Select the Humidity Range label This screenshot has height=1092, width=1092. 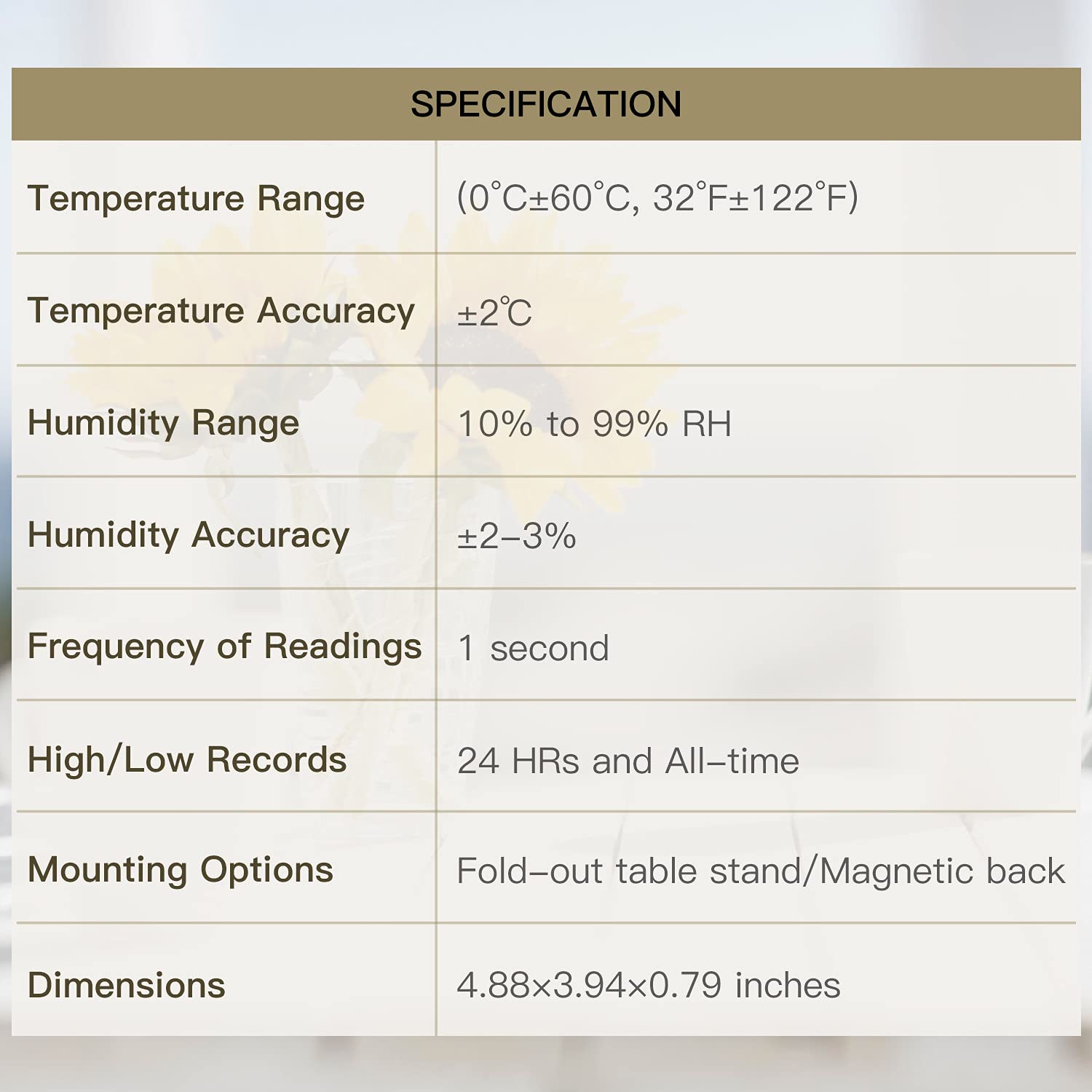click(x=164, y=423)
